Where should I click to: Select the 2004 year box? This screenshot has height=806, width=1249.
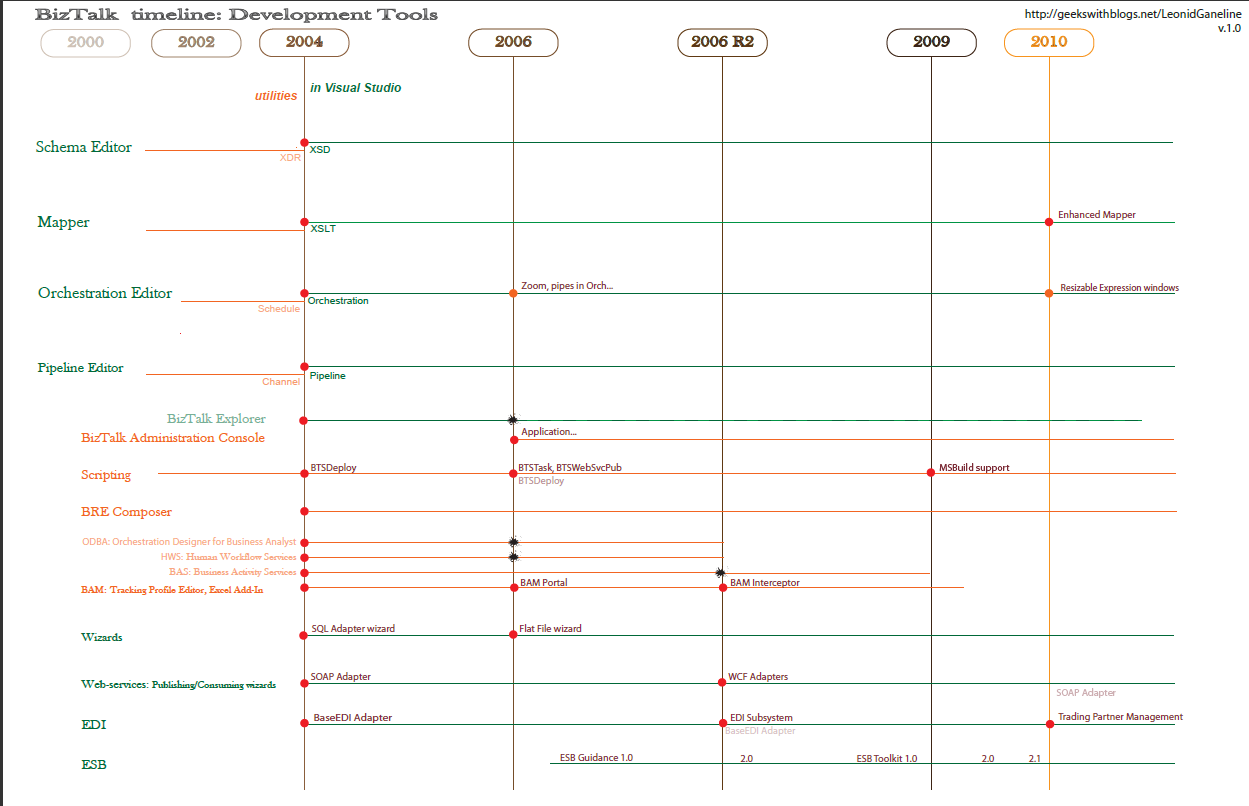(x=304, y=42)
